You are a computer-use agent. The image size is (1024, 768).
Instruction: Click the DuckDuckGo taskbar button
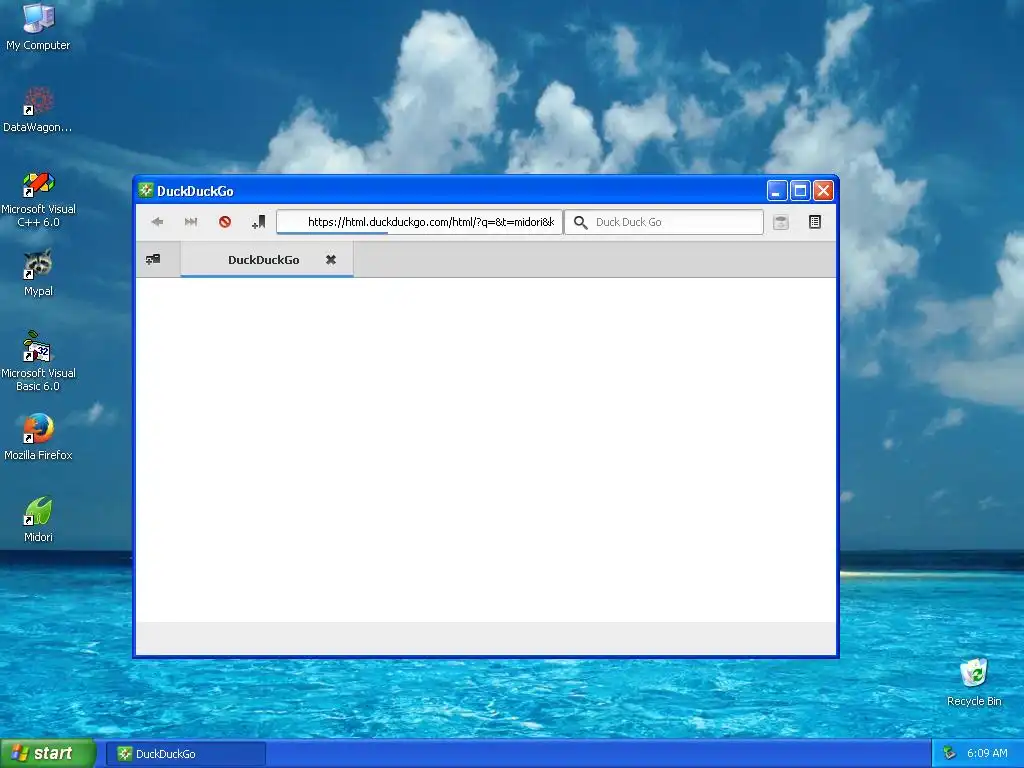tap(185, 754)
